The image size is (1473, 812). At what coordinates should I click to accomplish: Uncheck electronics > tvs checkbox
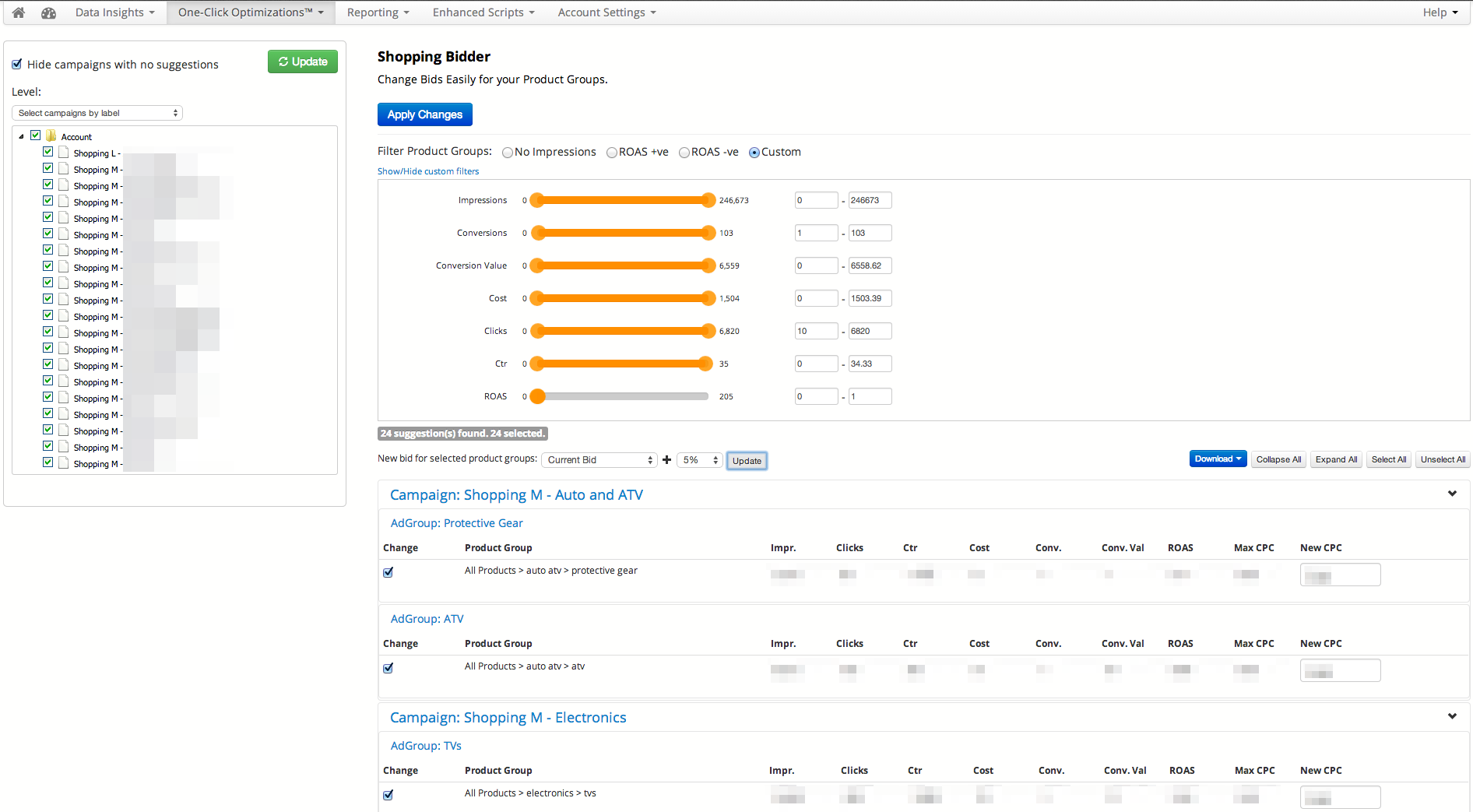(x=388, y=795)
